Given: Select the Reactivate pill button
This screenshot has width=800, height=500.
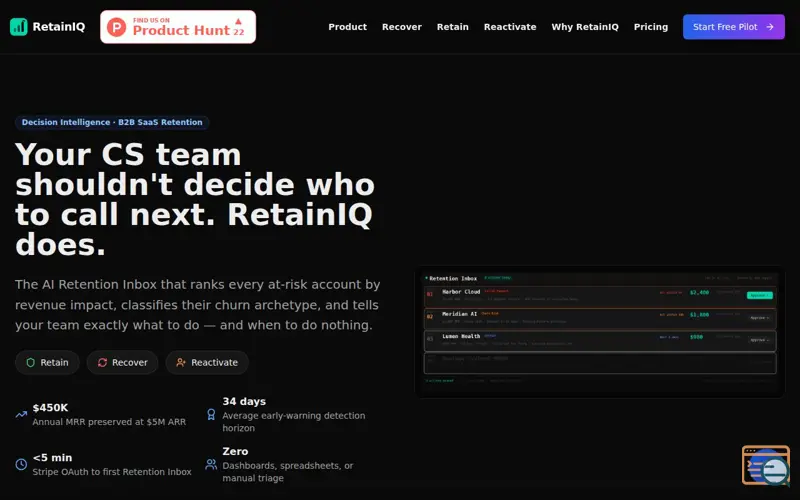Looking at the screenshot, I should (207, 362).
